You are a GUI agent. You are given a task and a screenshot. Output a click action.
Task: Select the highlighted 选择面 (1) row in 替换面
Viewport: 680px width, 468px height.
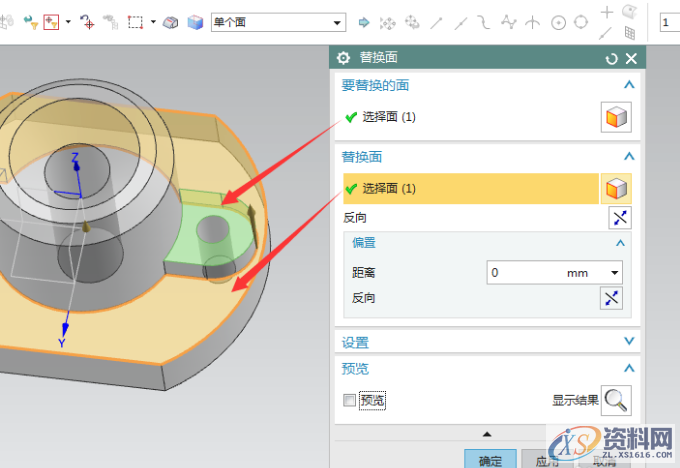tap(470, 188)
